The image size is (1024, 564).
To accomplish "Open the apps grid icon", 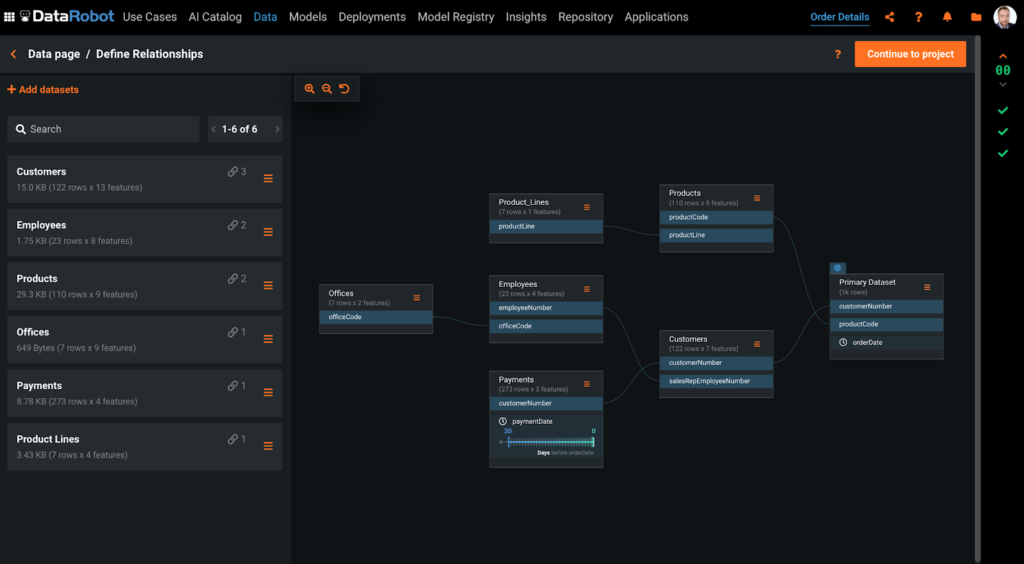I will 9,17.
